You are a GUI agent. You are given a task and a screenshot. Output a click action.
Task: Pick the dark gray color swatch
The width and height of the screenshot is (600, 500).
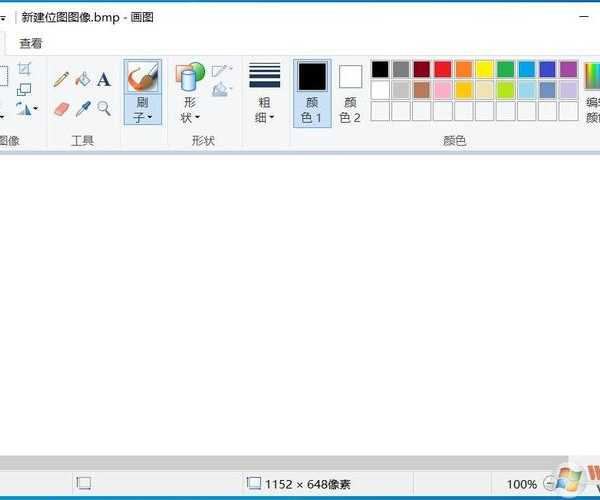coord(401,69)
